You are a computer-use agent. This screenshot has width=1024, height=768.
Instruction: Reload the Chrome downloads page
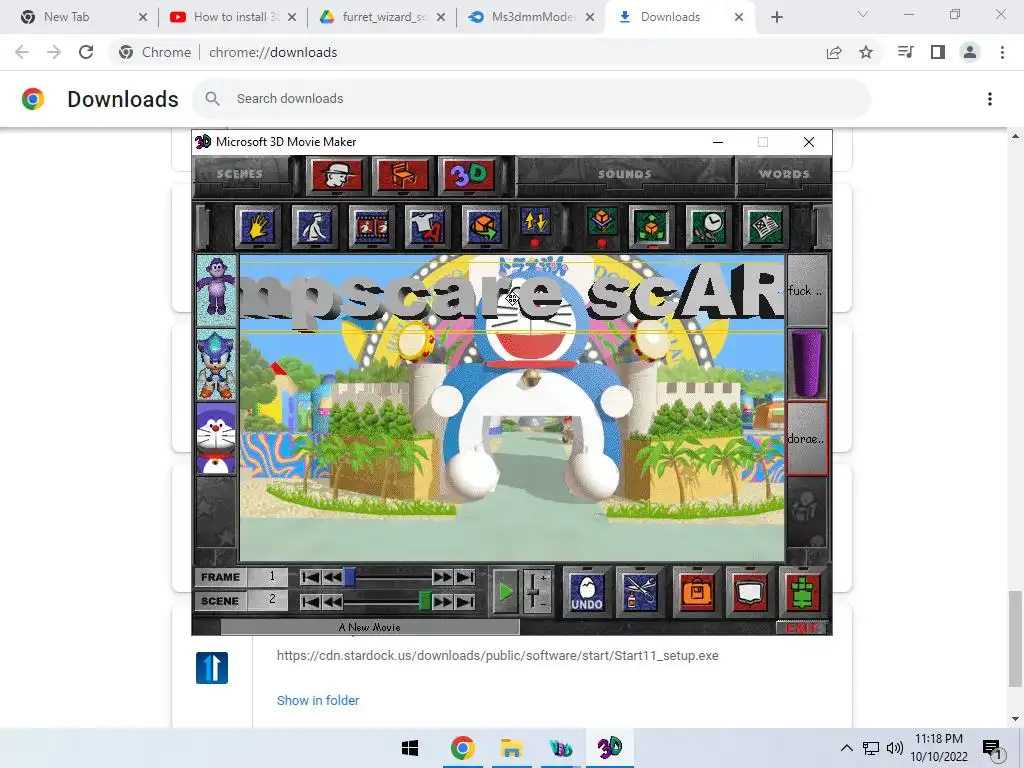click(86, 52)
